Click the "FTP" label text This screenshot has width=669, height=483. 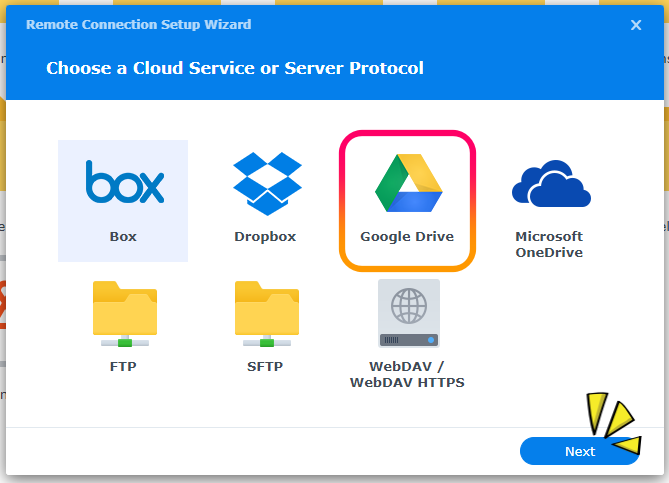point(123,367)
